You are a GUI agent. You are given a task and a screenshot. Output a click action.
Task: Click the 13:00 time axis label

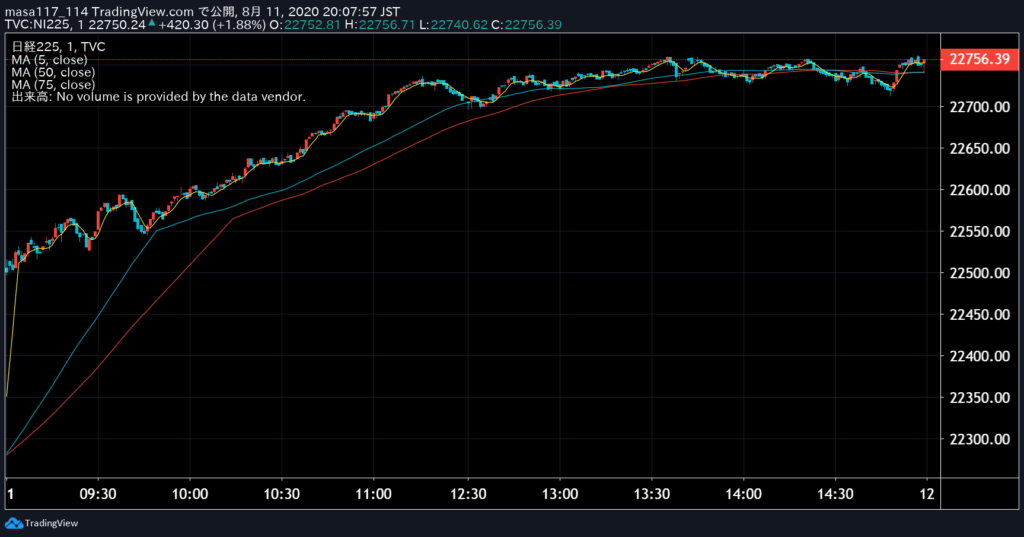pyautogui.click(x=560, y=494)
